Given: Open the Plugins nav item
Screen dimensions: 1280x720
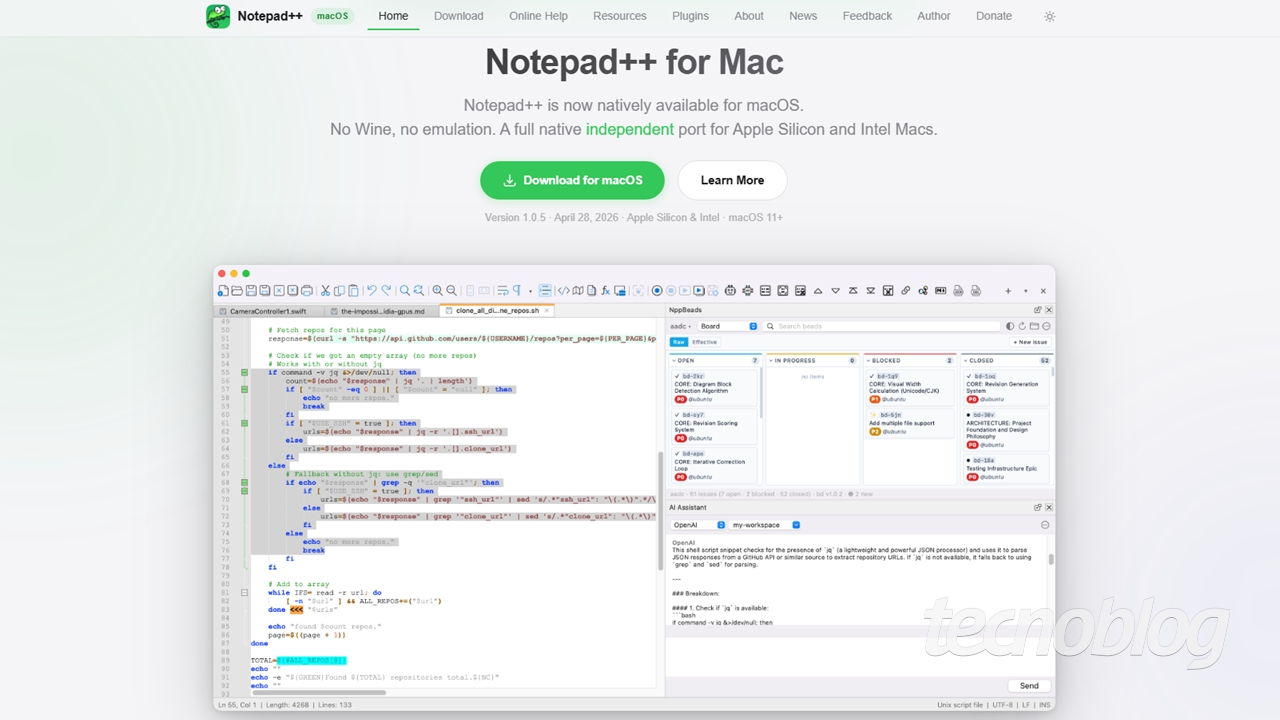Looking at the screenshot, I should 690,16.
